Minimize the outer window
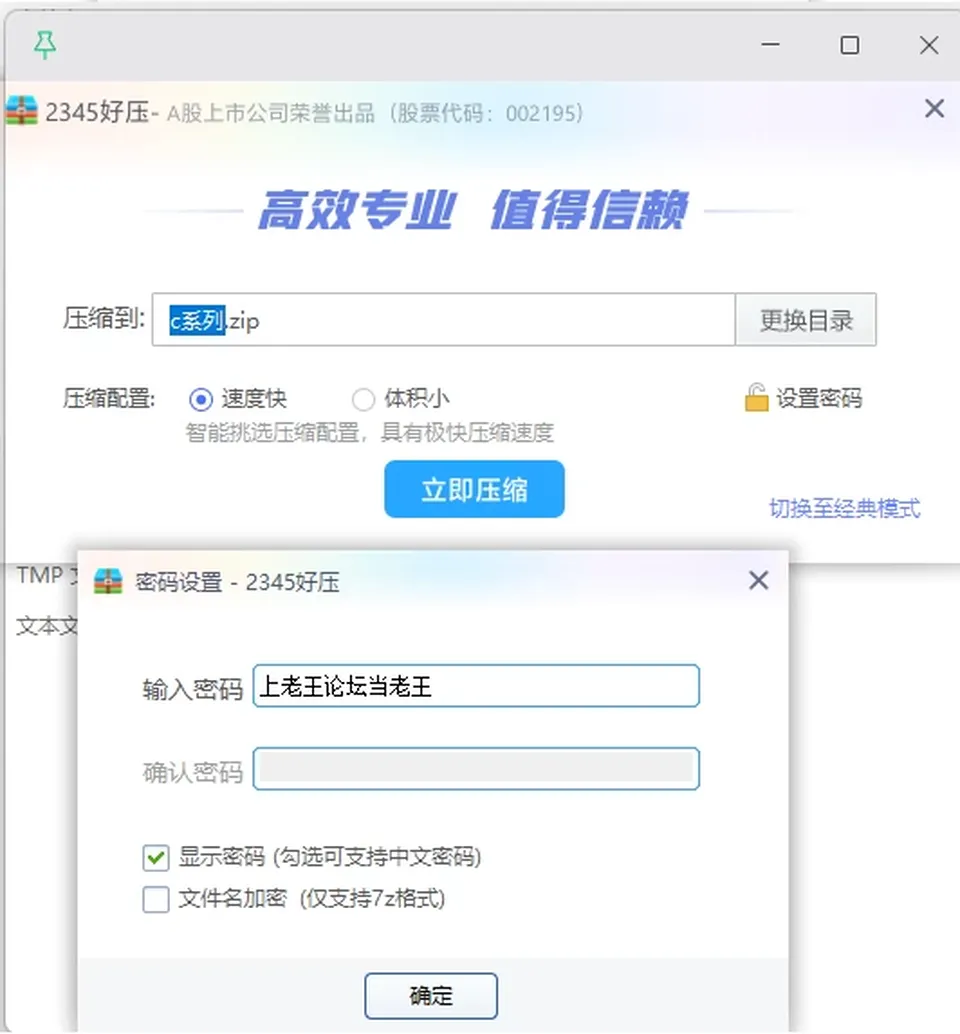The height and width of the screenshot is (1034, 960). pos(770,45)
